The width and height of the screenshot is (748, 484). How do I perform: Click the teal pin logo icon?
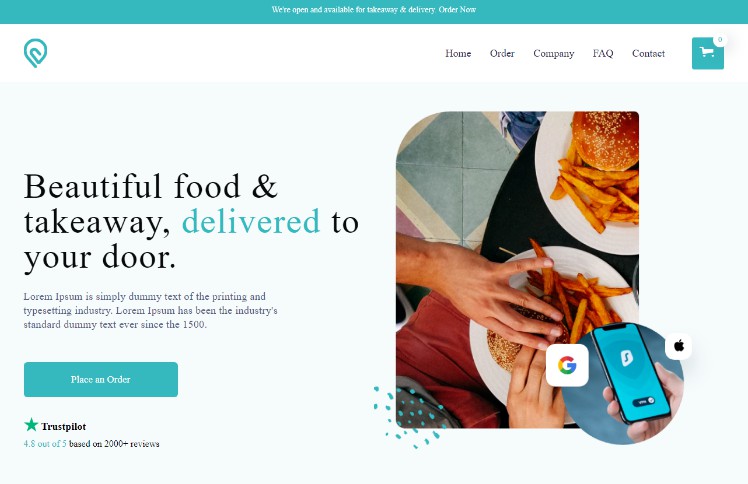(35, 53)
